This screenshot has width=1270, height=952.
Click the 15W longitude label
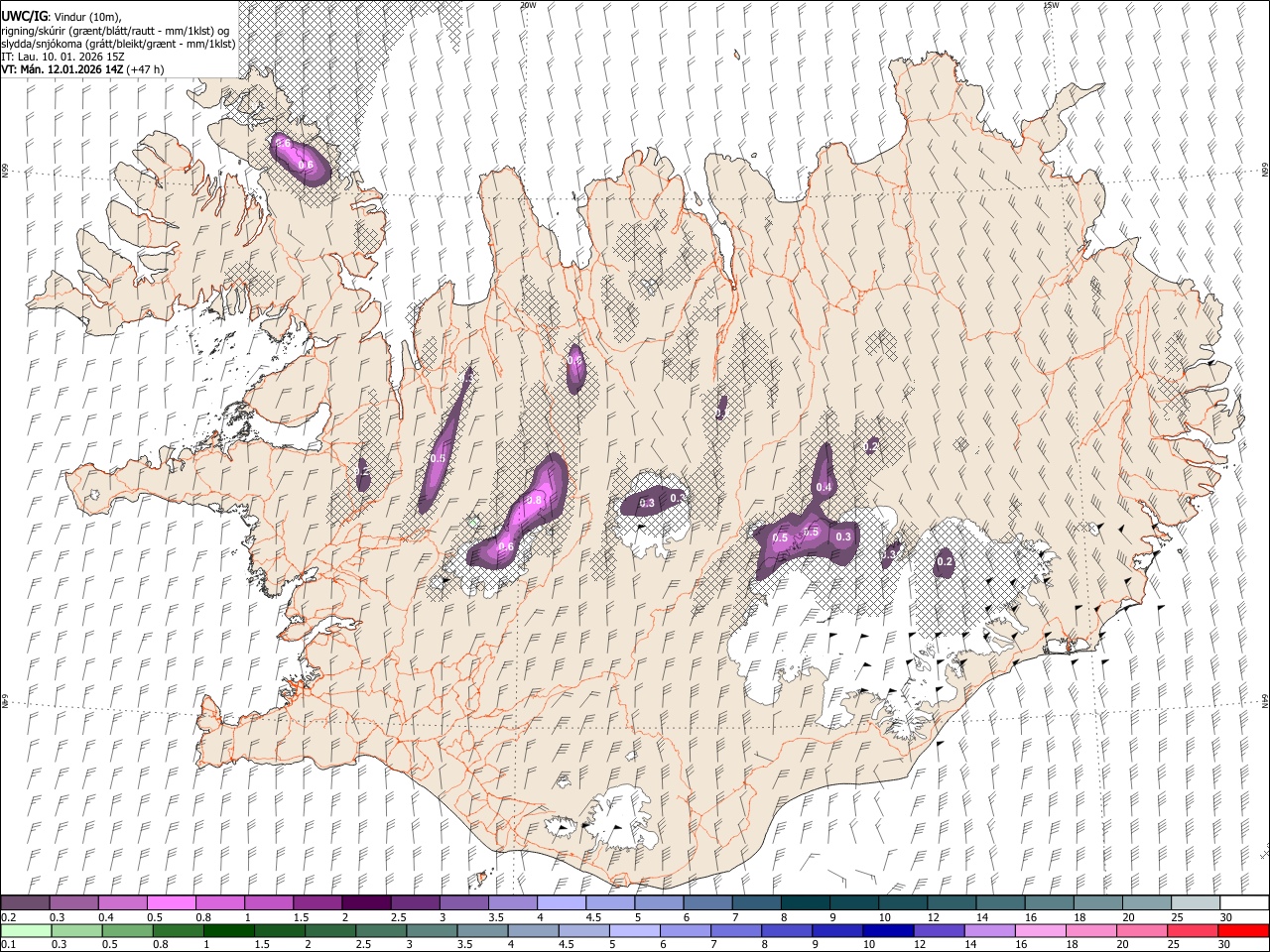[1049, 5]
